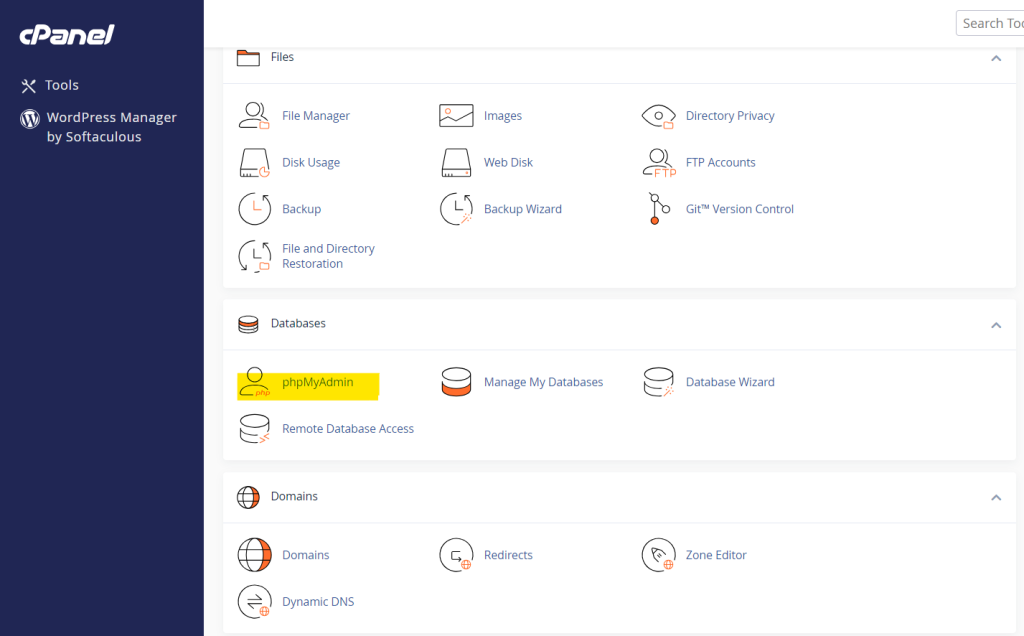Open the Dynamic DNS tool
This screenshot has width=1024, height=636.
pos(317,601)
